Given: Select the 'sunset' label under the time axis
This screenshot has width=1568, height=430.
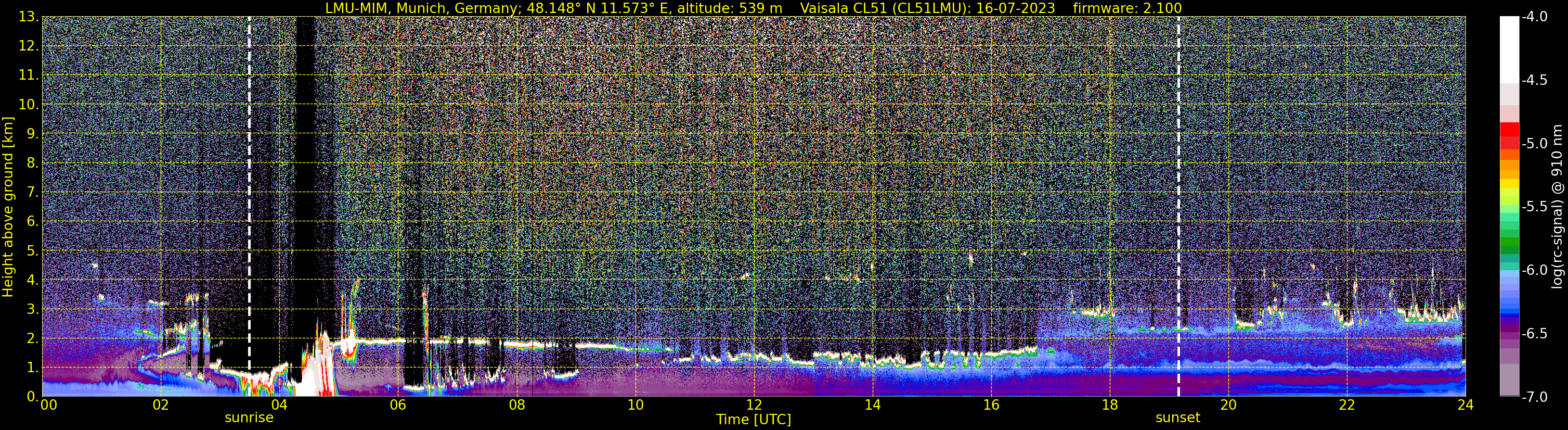Looking at the screenshot, I should (1178, 418).
